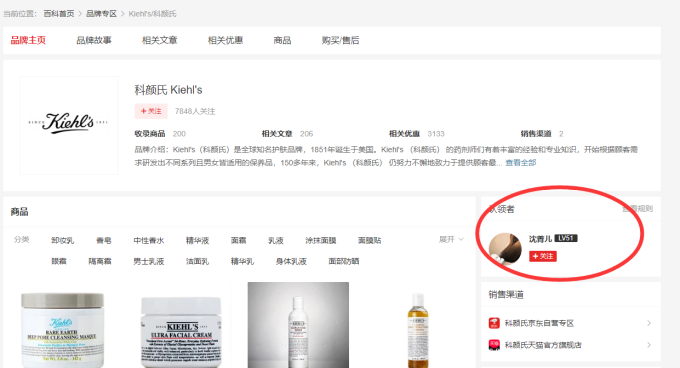This screenshot has width=680, height=368.
Task: Click 相关文章 count 206
Action: [306, 134]
